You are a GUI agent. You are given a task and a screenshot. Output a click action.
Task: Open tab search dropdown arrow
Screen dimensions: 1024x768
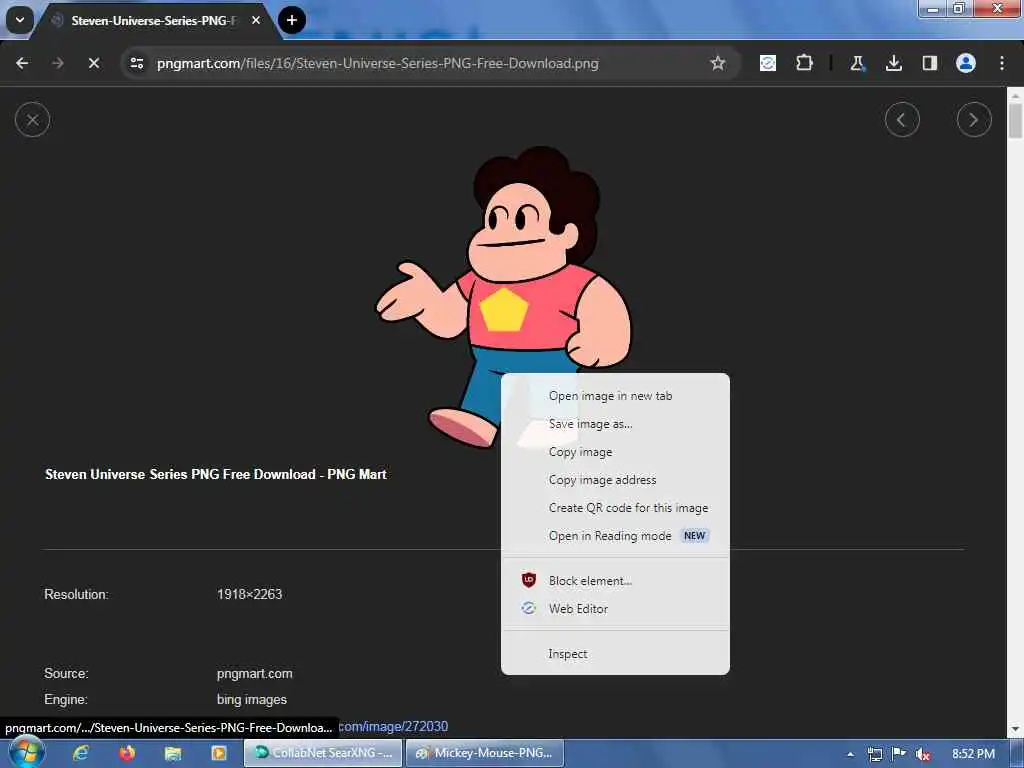(20, 20)
